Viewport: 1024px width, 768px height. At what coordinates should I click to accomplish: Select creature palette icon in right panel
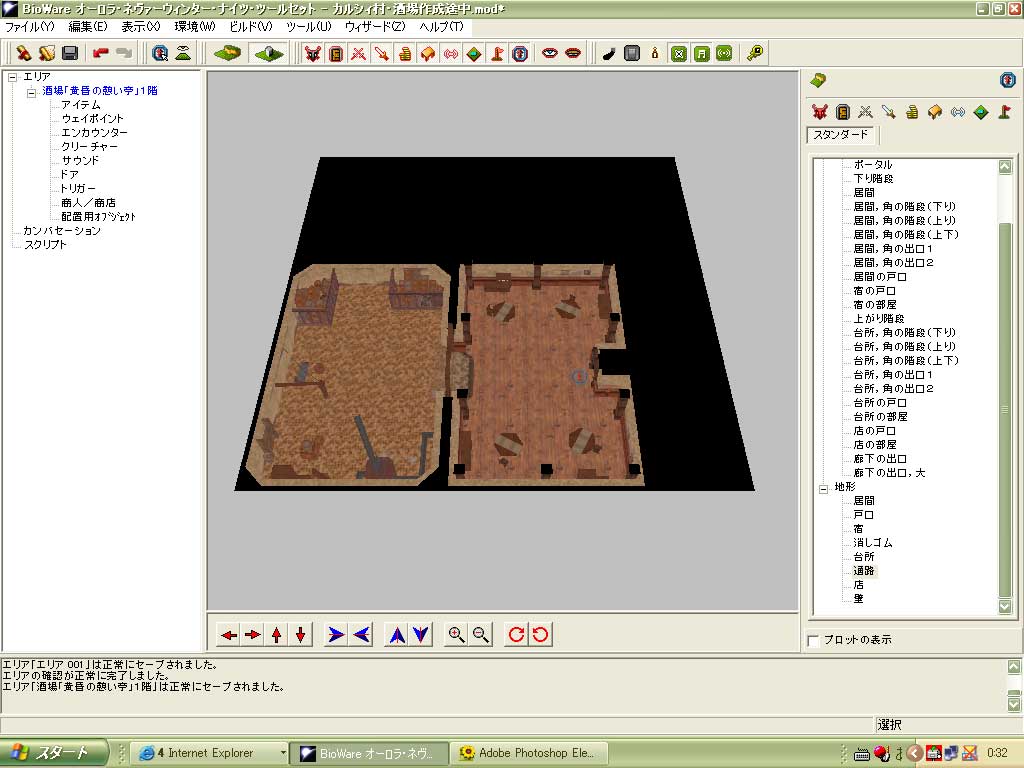820,112
